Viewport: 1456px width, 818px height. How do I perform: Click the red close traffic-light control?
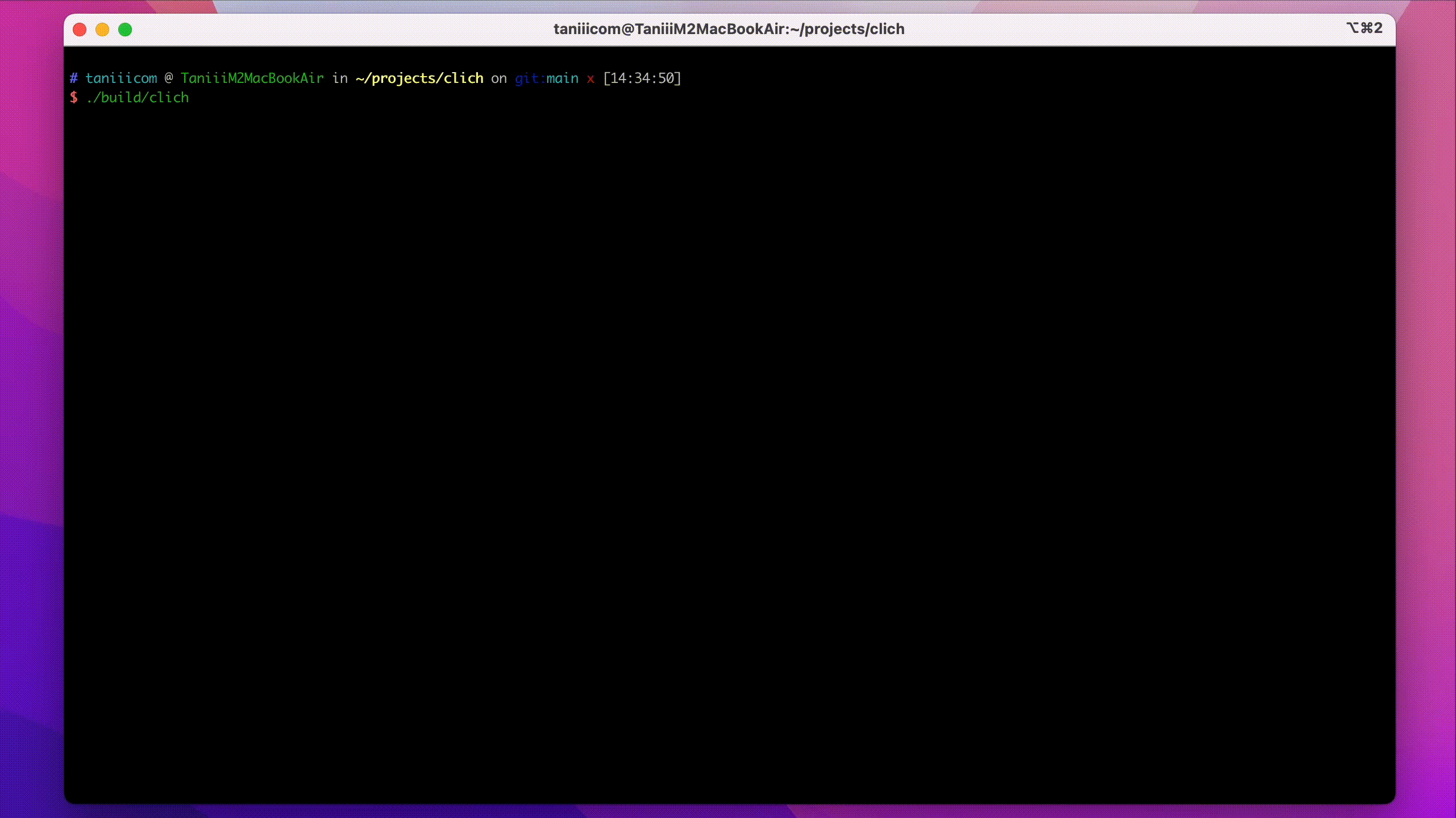pyautogui.click(x=80, y=29)
